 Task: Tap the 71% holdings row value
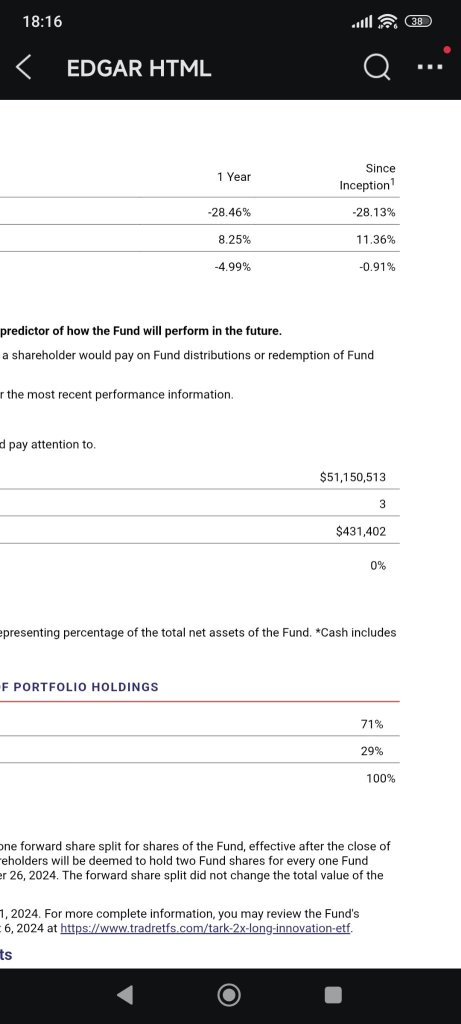[372, 724]
